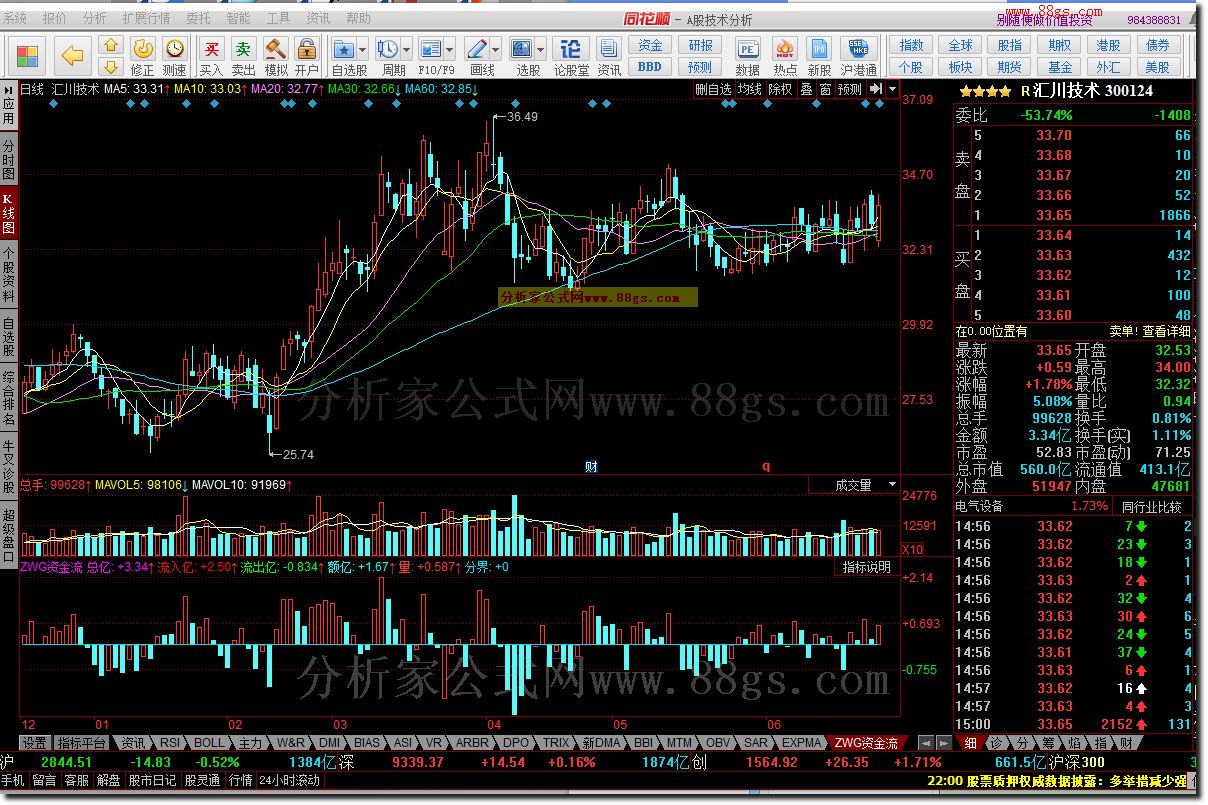Click the 卖出 sell icon

click(243, 56)
